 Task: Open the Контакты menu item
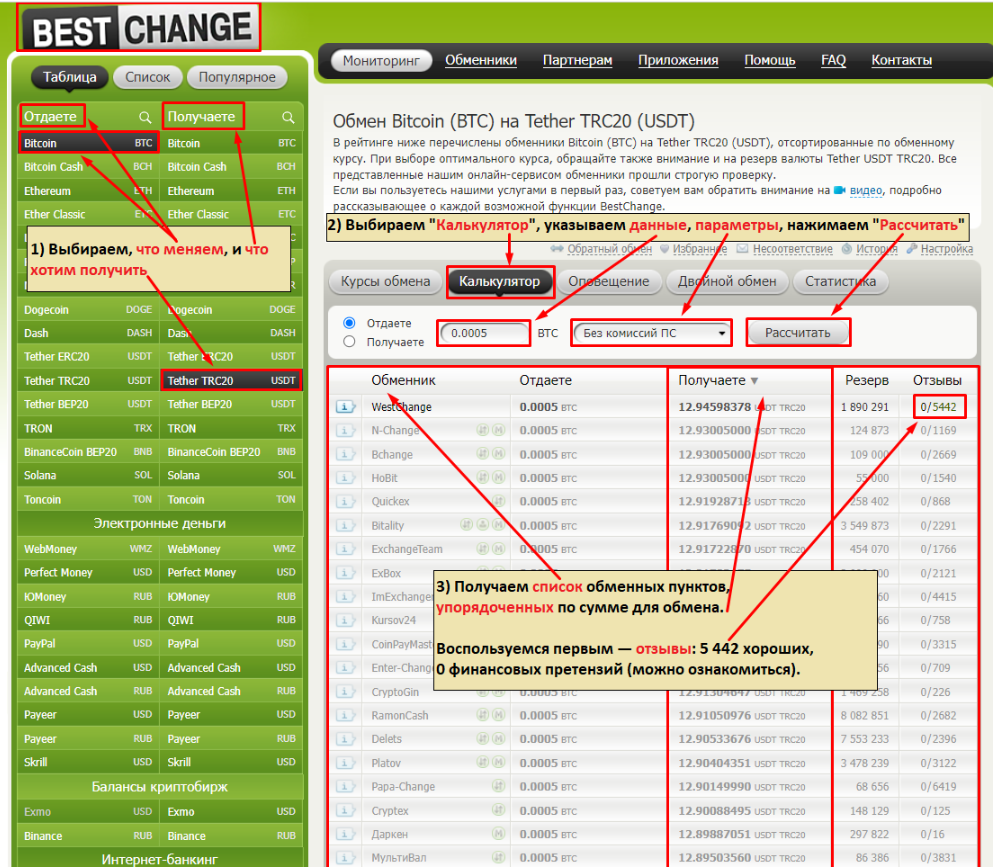coord(901,60)
